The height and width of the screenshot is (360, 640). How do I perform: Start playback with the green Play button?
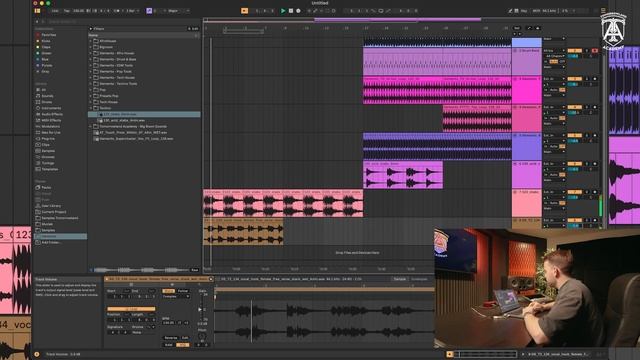tap(283, 11)
